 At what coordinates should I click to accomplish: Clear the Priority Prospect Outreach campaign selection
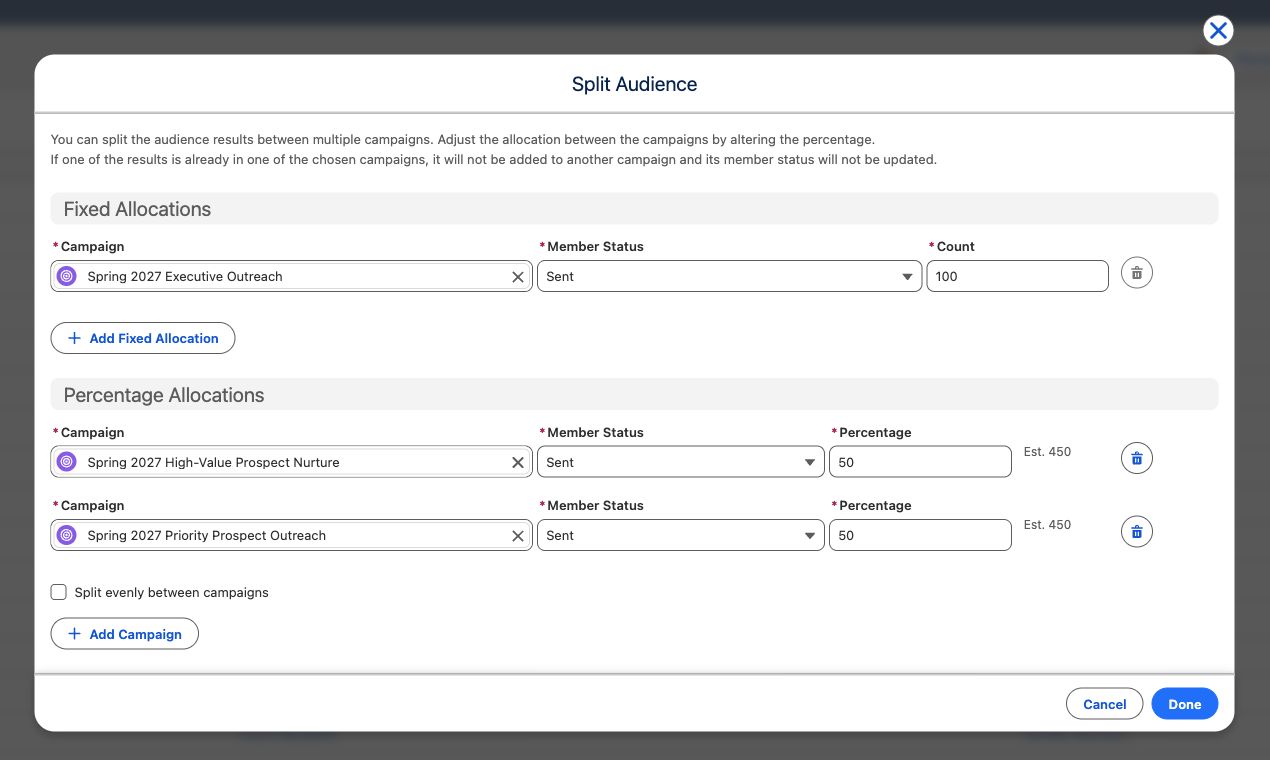tap(518, 536)
